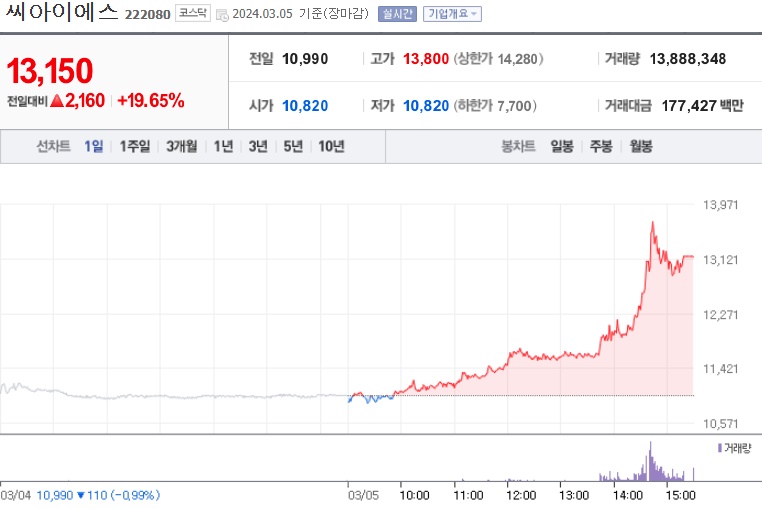Click the blue down-triangle by 110

(81, 495)
